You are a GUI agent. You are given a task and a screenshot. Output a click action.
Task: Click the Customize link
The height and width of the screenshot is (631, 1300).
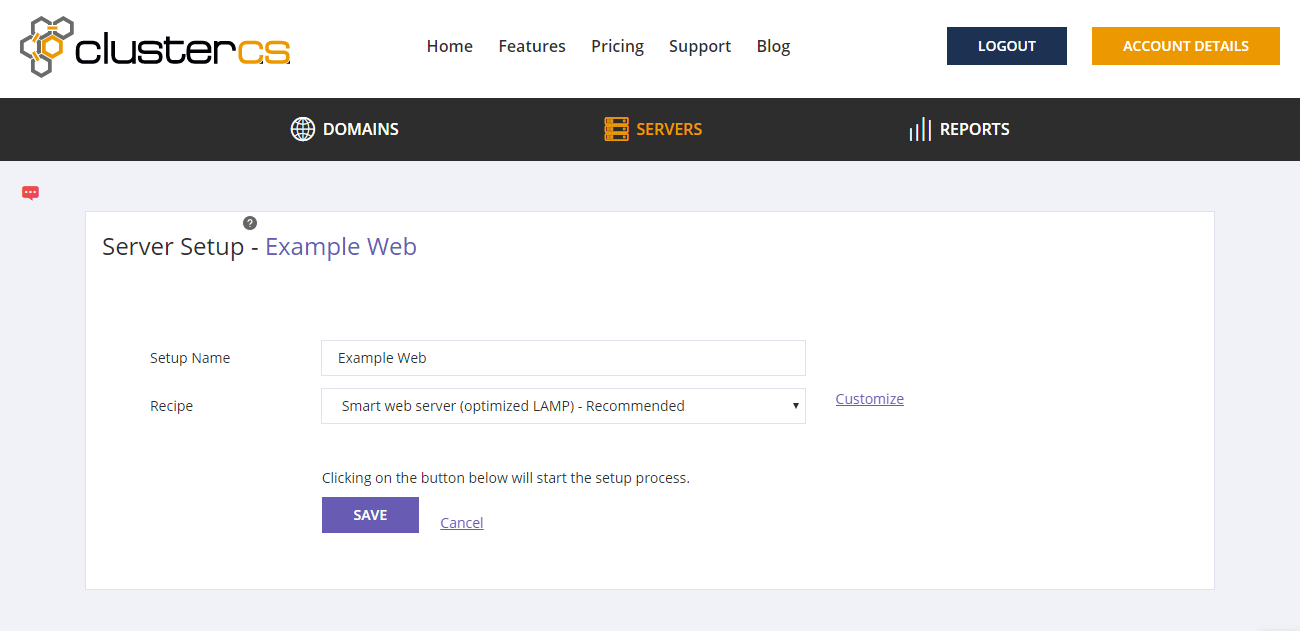point(869,399)
